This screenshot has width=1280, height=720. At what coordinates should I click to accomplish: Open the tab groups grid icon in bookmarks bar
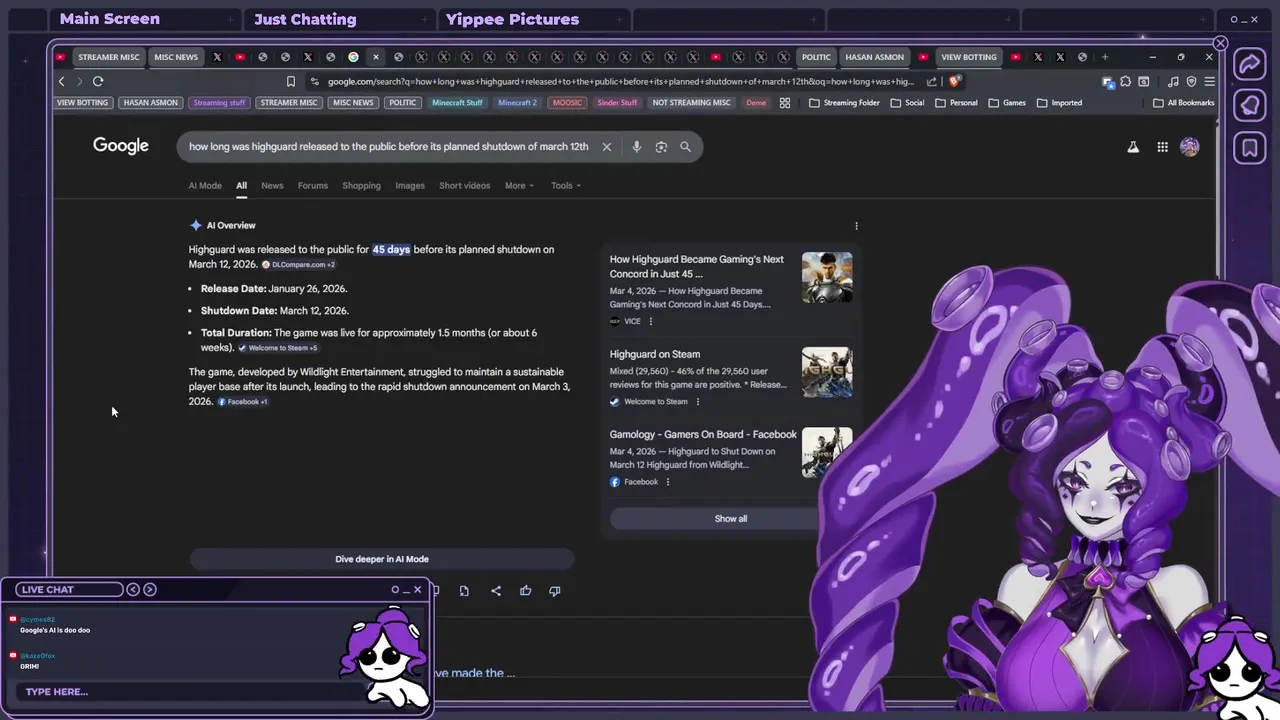click(x=785, y=103)
